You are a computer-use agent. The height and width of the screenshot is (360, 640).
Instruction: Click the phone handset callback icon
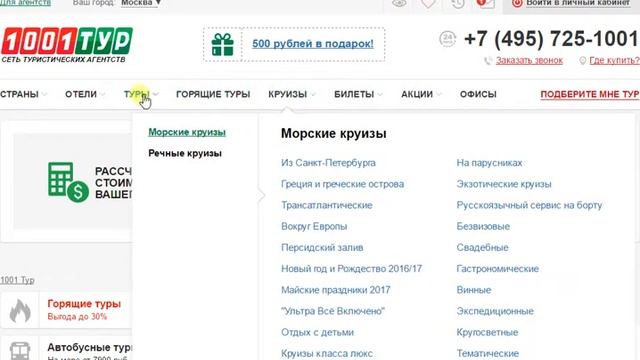pos(488,61)
